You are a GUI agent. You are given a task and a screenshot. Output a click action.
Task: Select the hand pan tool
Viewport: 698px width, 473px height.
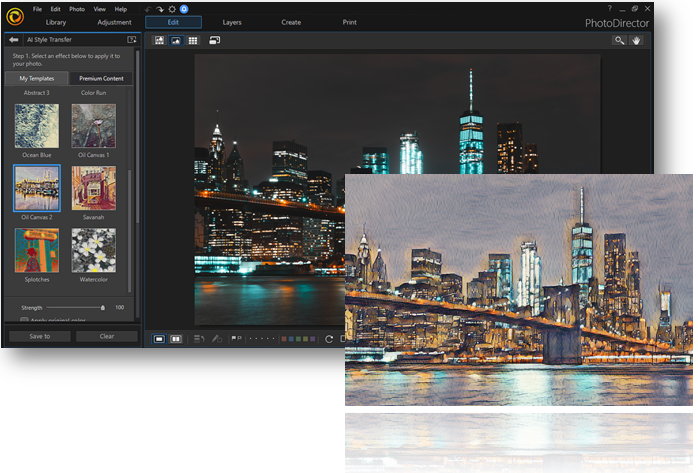pyautogui.click(x=635, y=40)
